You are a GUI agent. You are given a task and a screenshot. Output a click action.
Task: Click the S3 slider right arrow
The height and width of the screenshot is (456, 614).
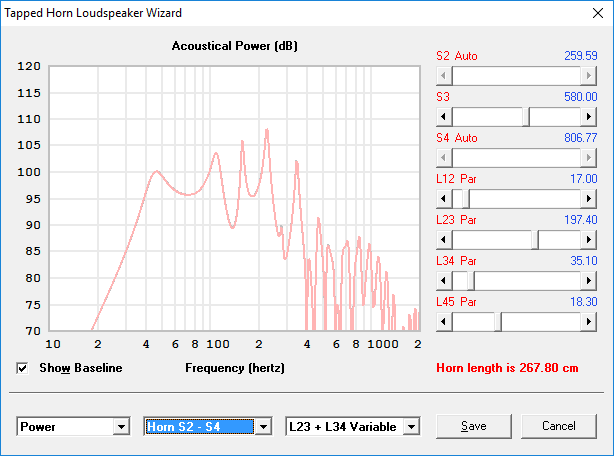coord(589,116)
